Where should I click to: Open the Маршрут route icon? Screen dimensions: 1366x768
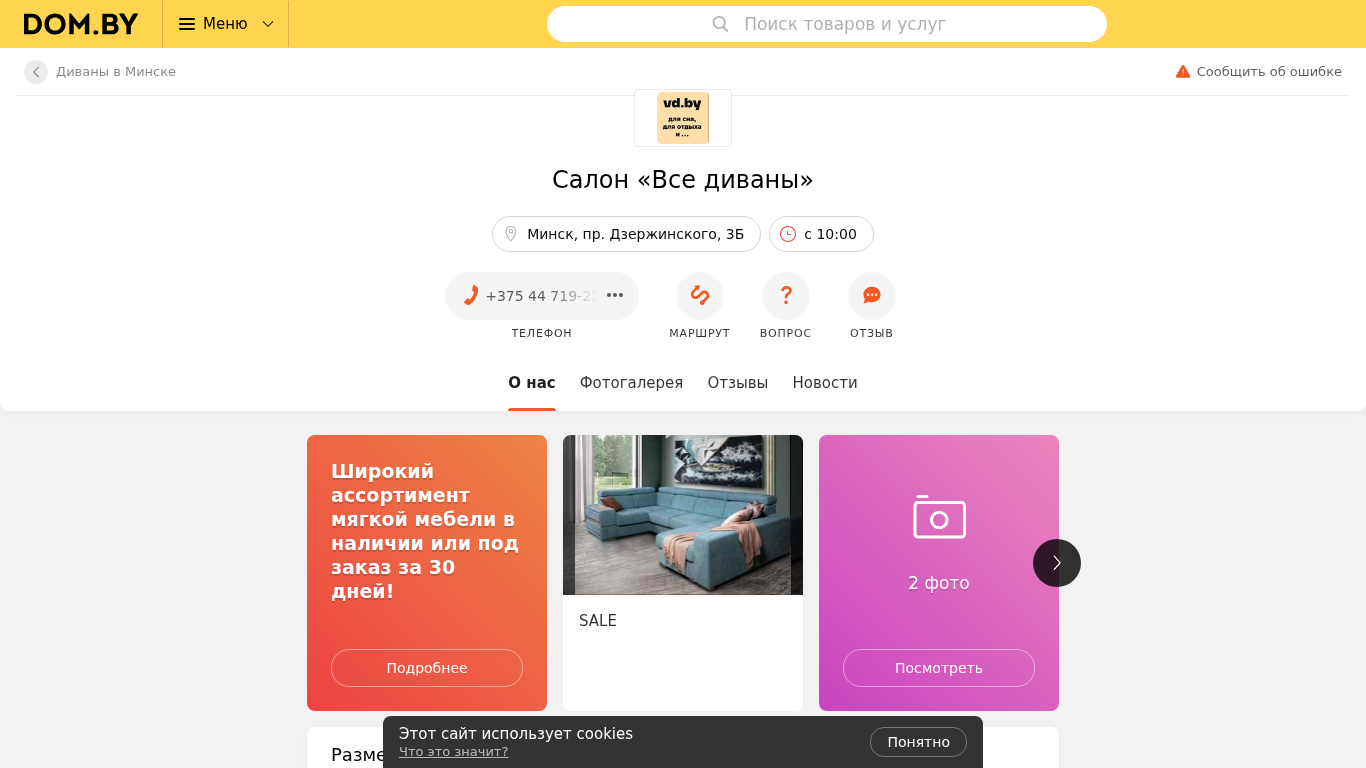tap(700, 296)
